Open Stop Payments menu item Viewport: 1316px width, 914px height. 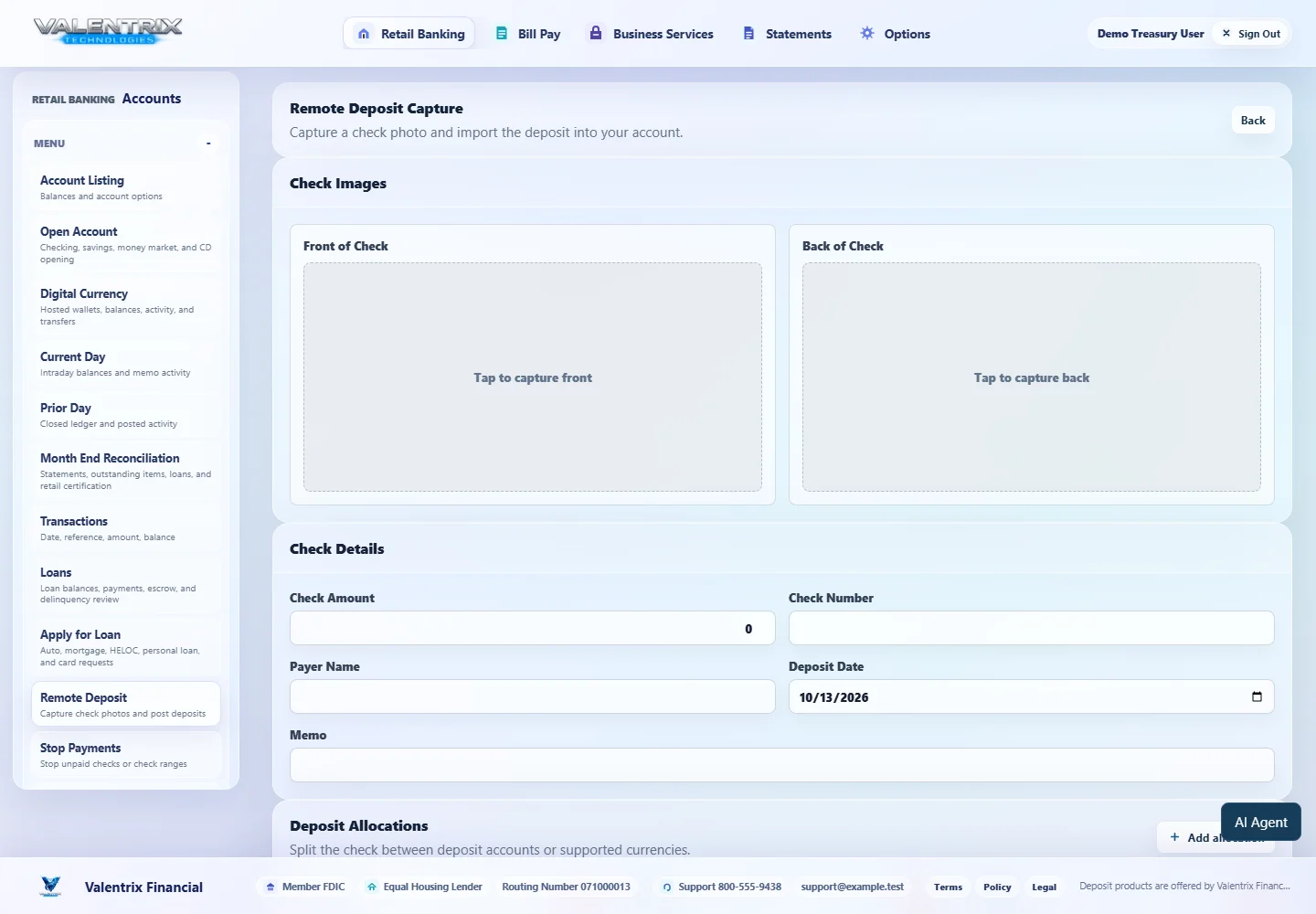pyautogui.click(x=126, y=755)
